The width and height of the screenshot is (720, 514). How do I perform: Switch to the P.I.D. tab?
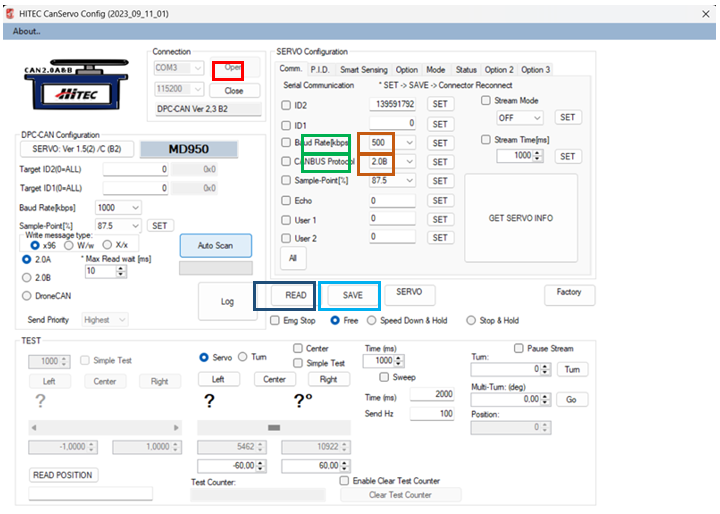pyautogui.click(x=321, y=70)
